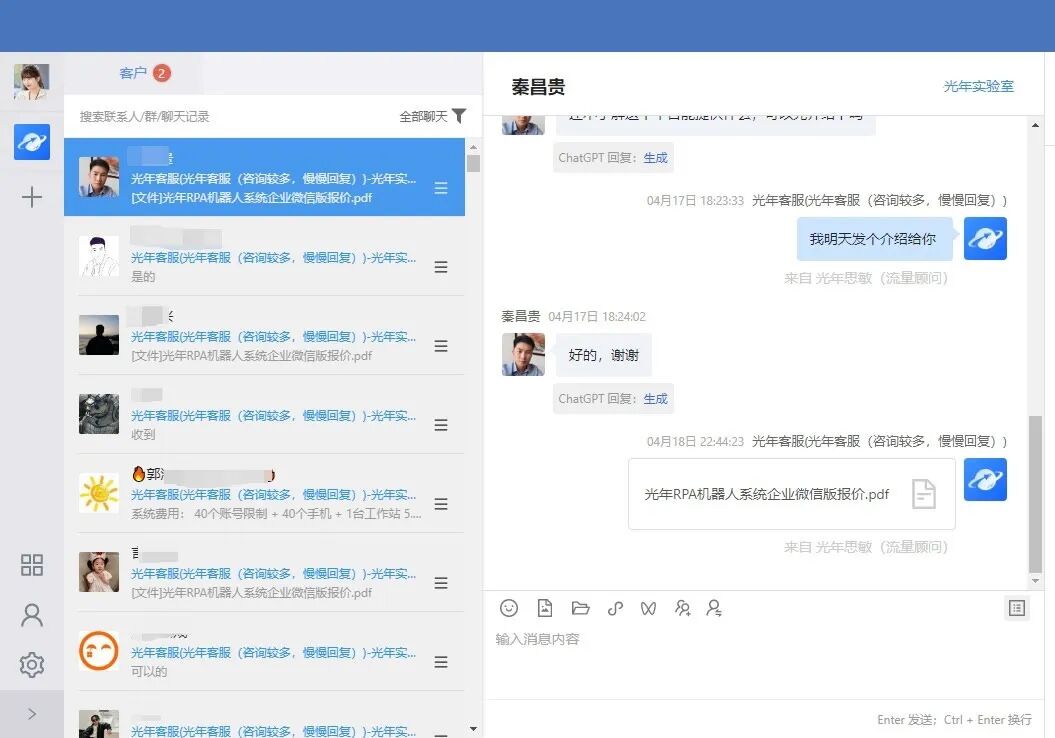Open the settings gear in sidebar
This screenshot has height=738, width=1055.
[x=32, y=665]
